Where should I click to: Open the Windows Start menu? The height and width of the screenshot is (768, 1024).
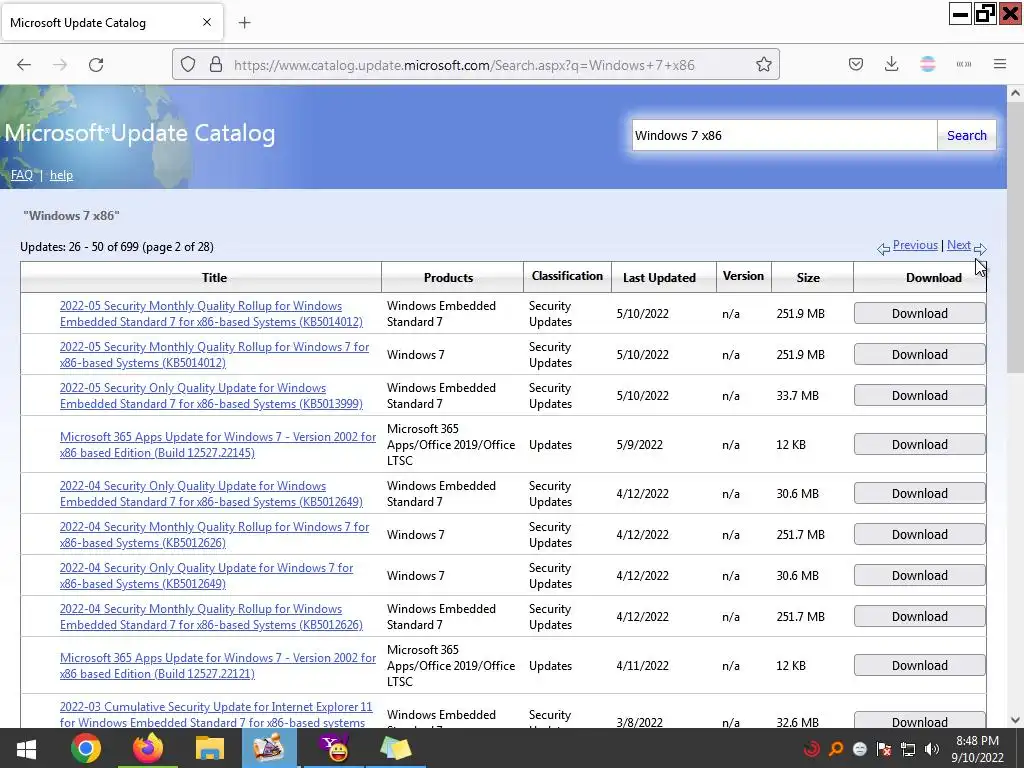coord(26,748)
